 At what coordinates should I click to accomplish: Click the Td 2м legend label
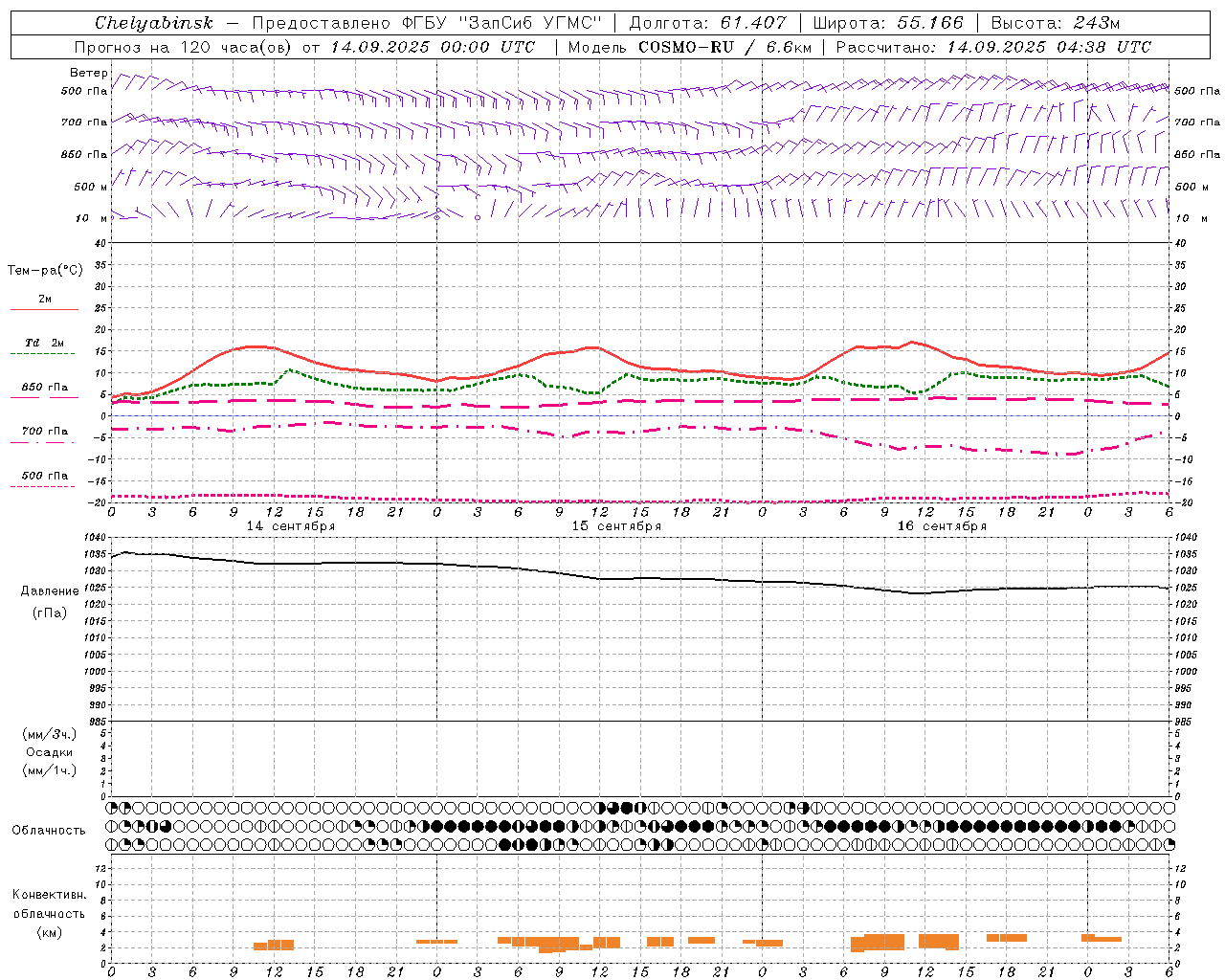(x=45, y=343)
